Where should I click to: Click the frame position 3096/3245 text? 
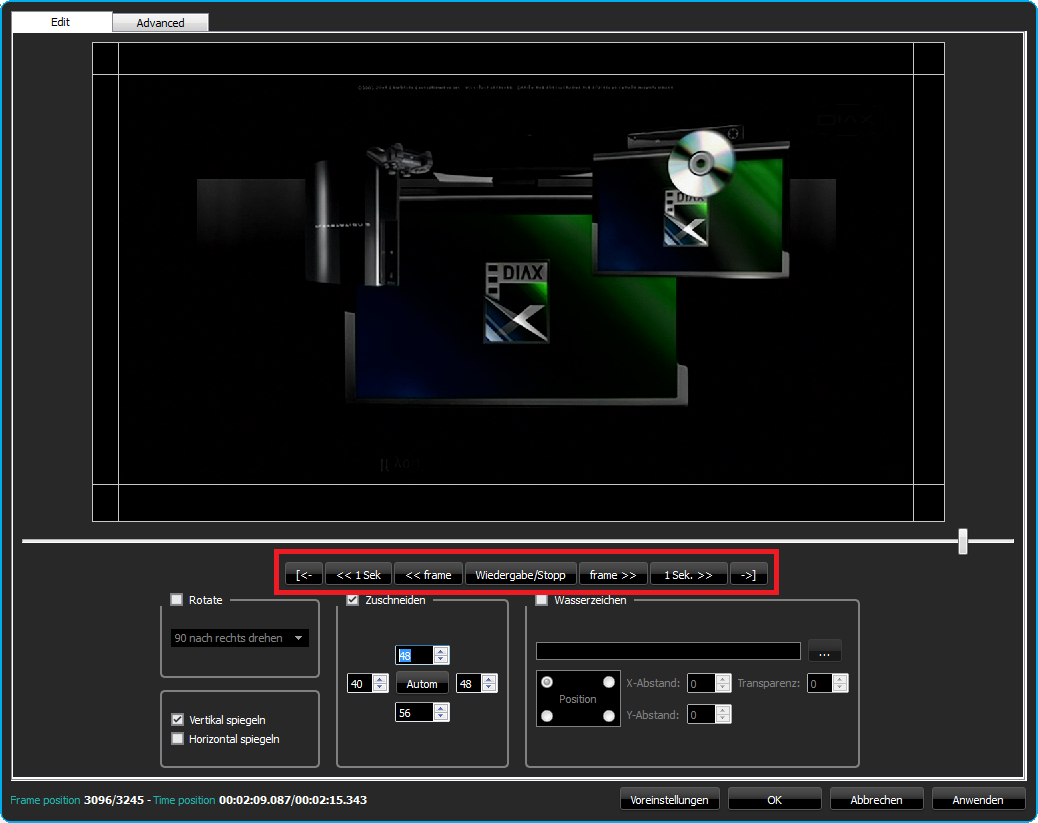pyautogui.click(x=114, y=800)
